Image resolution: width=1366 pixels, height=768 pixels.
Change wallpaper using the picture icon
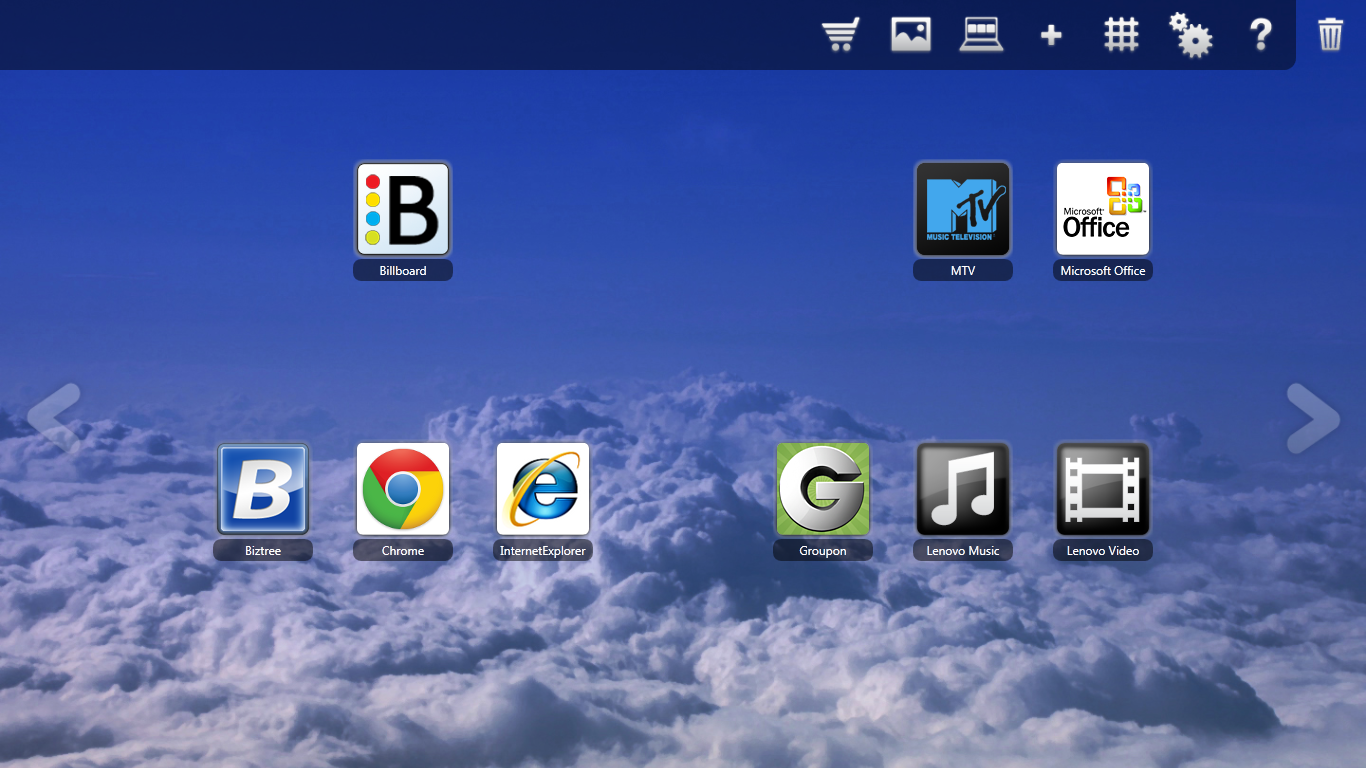[911, 35]
